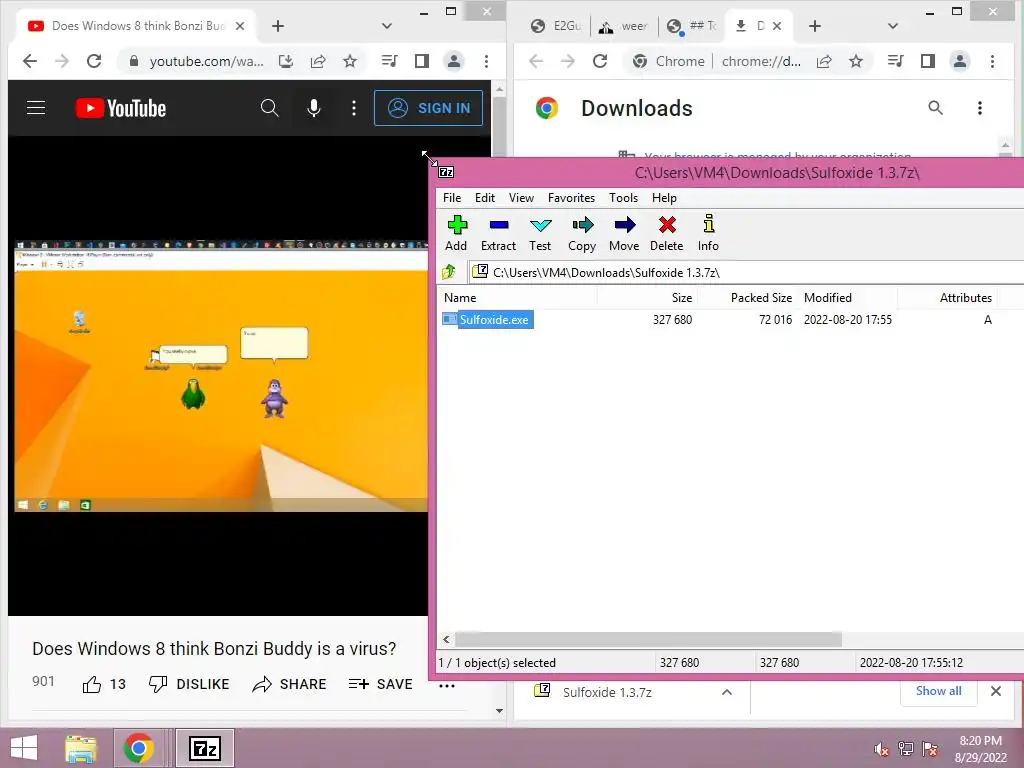Click Show all downloads
Image resolution: width=1024 pixels, height=768 pixels.
(938, 691)
